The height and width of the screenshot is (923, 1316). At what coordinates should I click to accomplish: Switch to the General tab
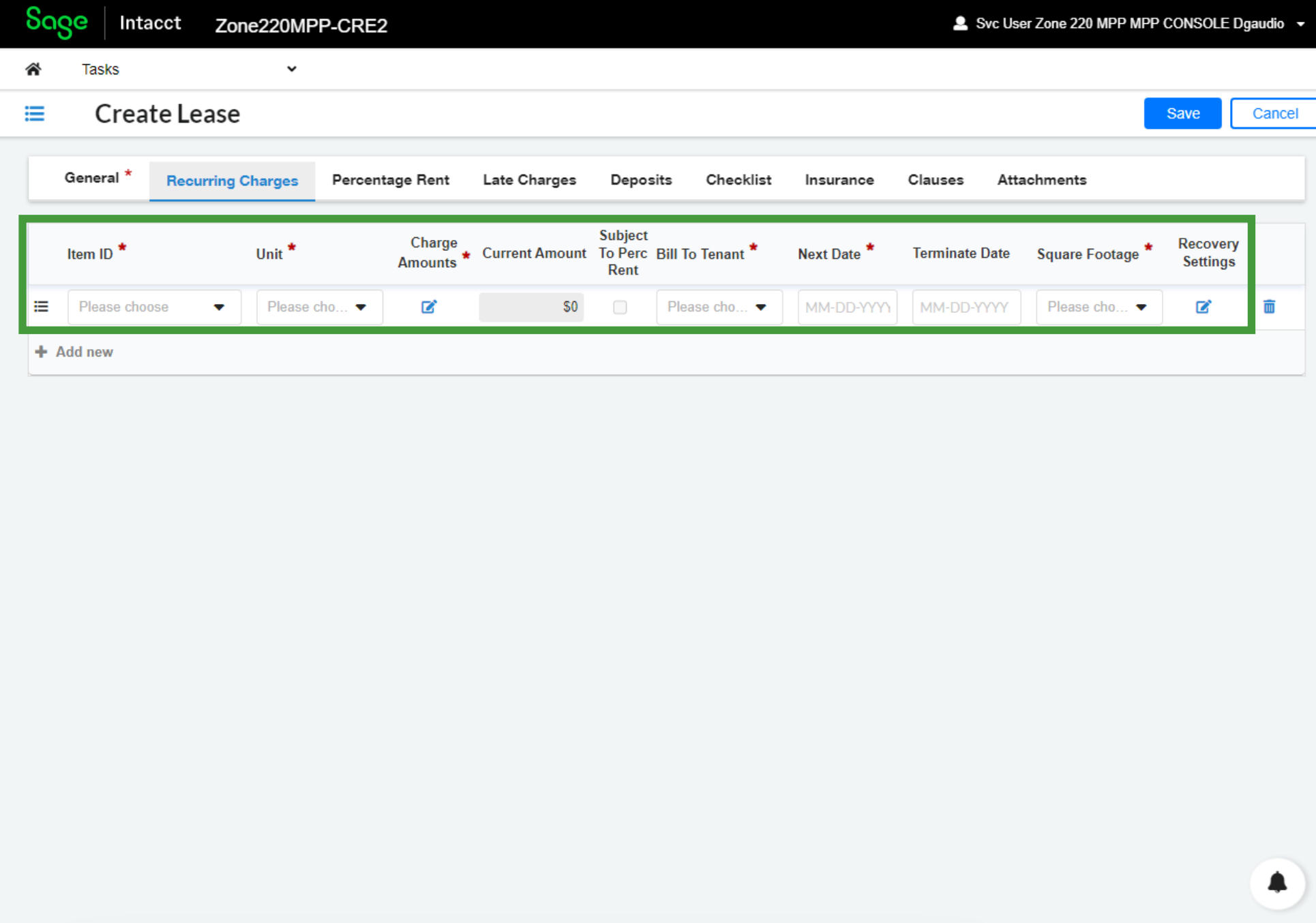pos(97,178)
